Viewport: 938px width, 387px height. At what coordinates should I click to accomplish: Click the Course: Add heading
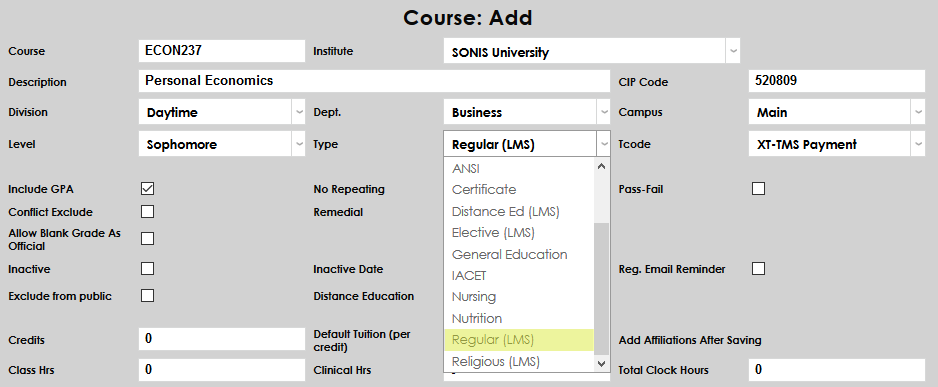pyautogui.click(x=468, y=18)
